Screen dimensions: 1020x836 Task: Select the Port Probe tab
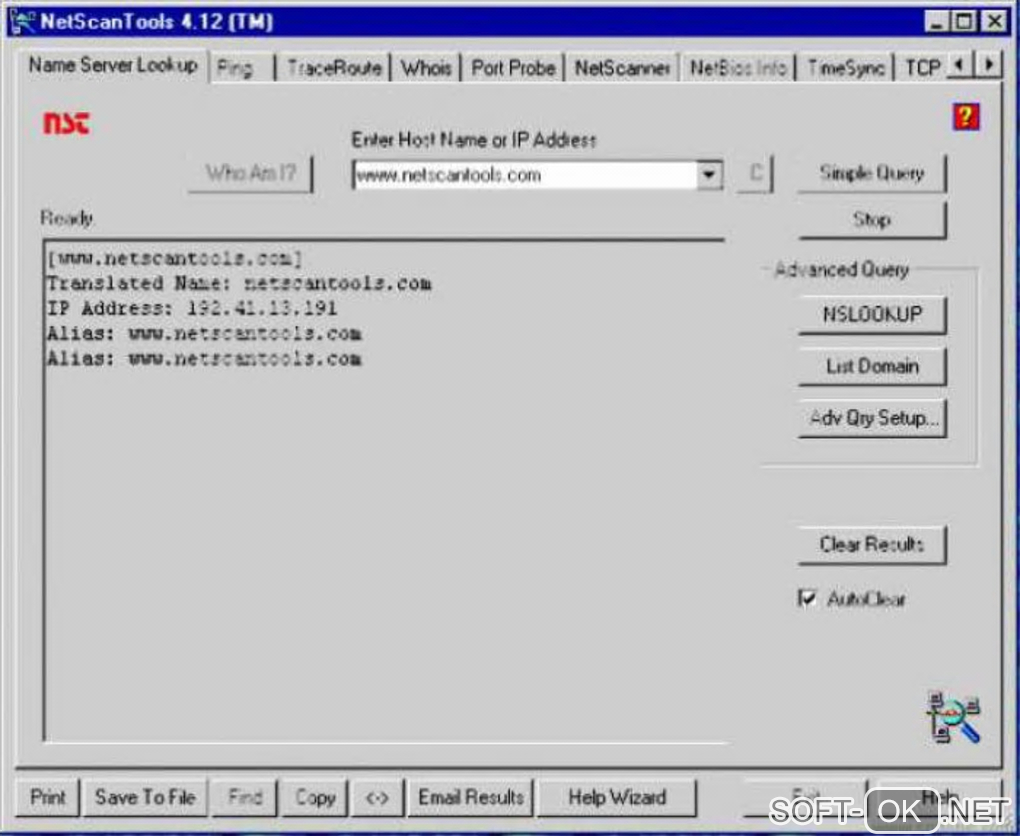click(513, 68)
